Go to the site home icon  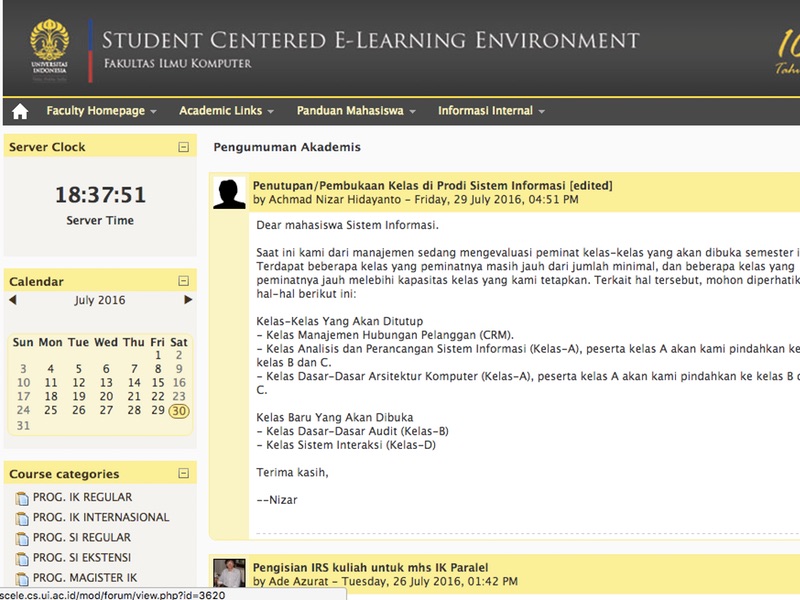20,111
